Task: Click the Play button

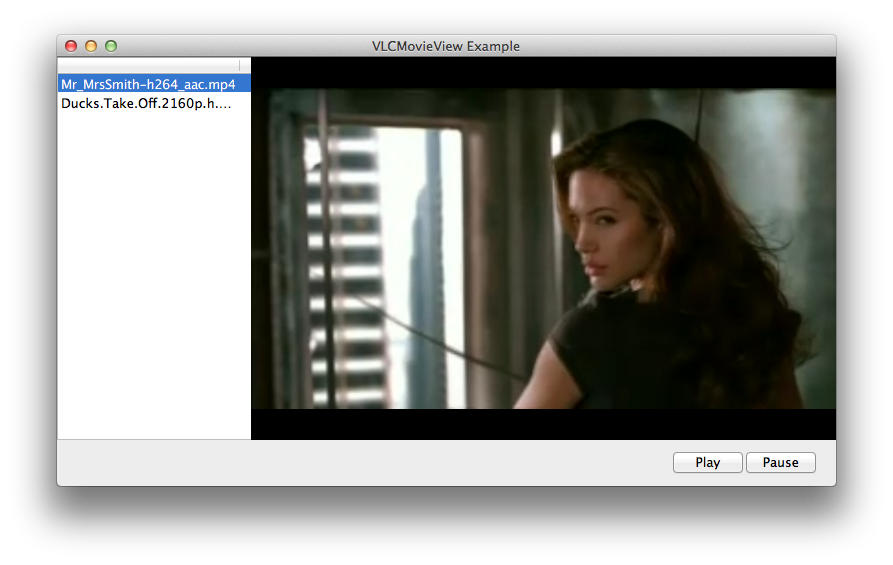Action: pyautogui.click(x=707, y=462)
